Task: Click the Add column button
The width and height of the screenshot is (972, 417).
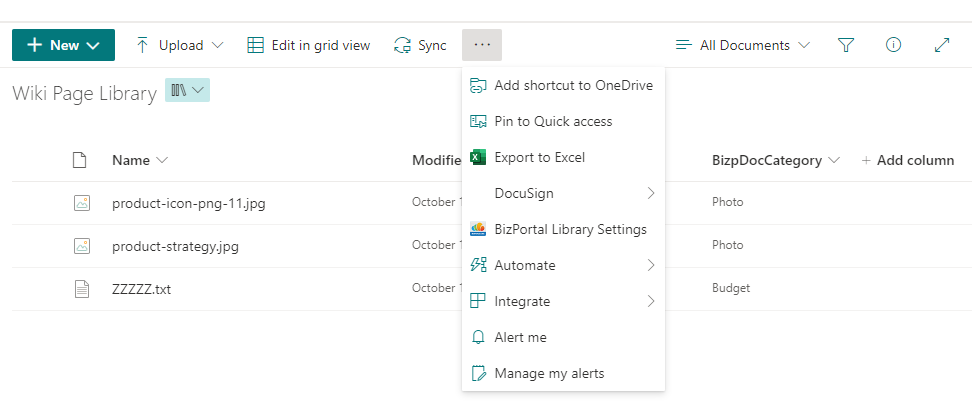Action: pyautogui.click(x=907, y=160)
